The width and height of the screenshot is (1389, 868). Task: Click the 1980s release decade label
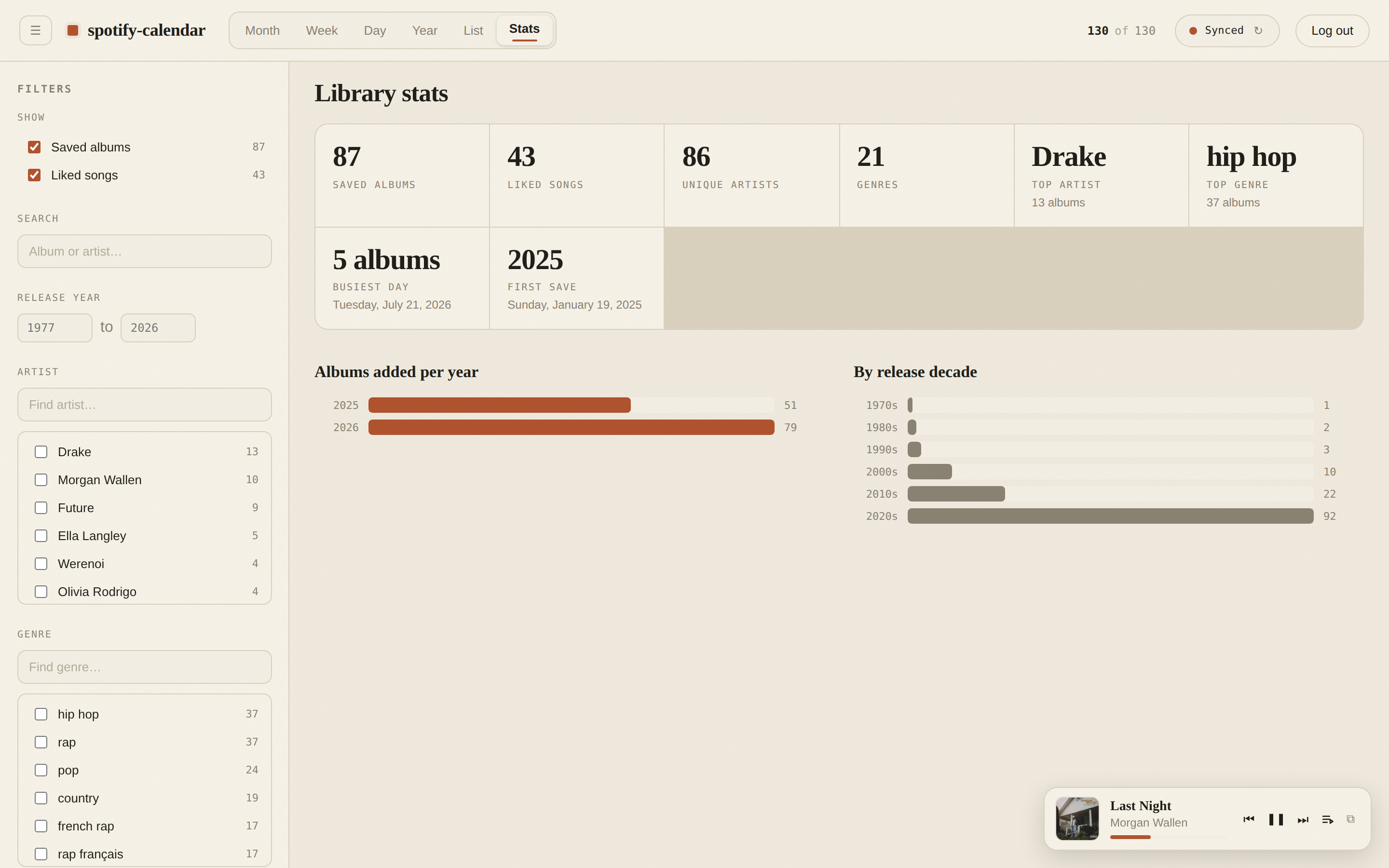coord(882,427)
